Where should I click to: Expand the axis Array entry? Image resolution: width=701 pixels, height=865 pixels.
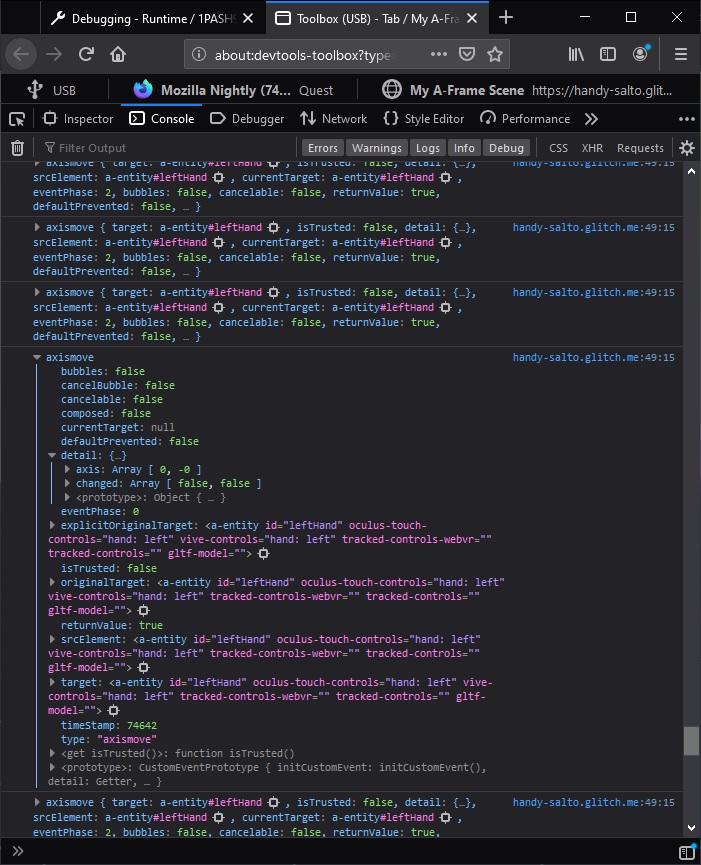point(67,469)
